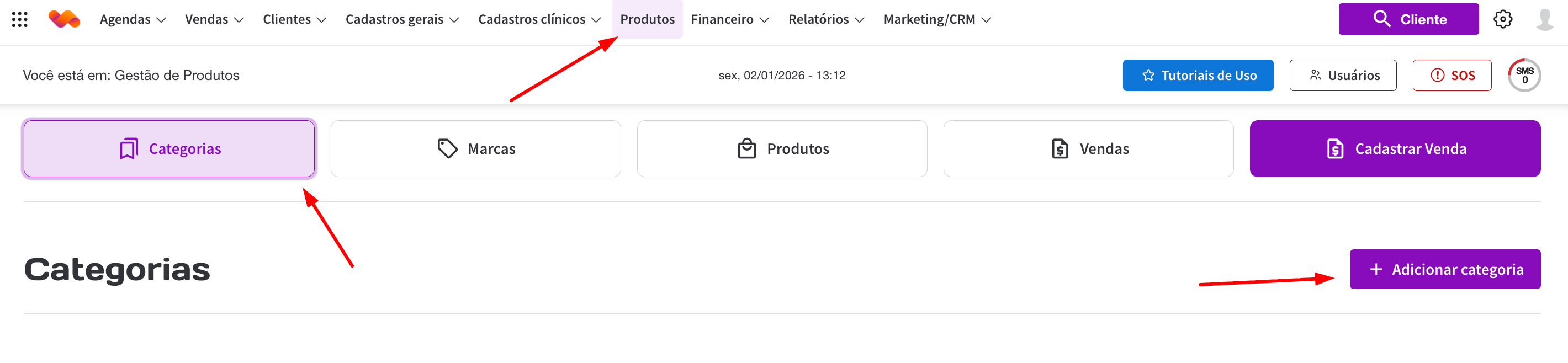Viewport: 1568px width, 363px height.
Task: Open the Clientes dropdown menu
Action: (x=295, y=19)
